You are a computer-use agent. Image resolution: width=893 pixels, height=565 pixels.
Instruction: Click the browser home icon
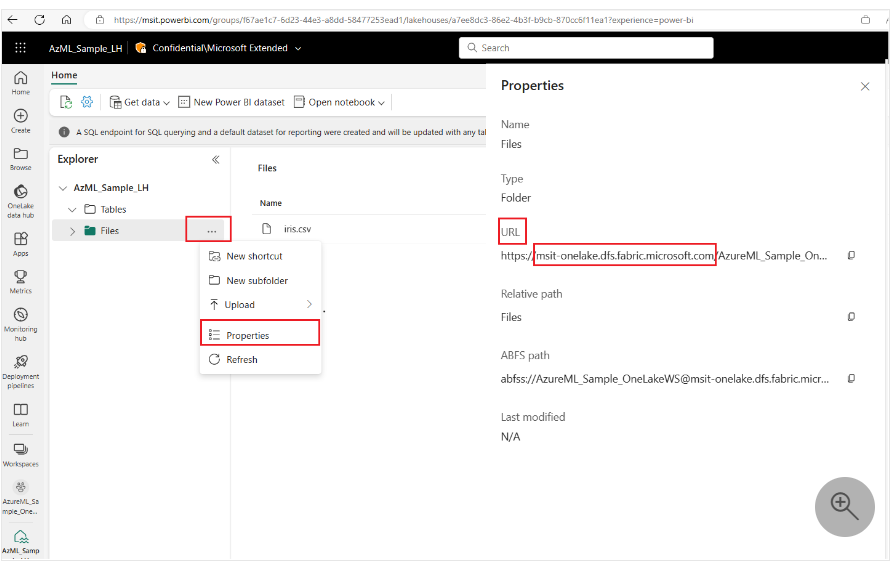coord(67,20)
